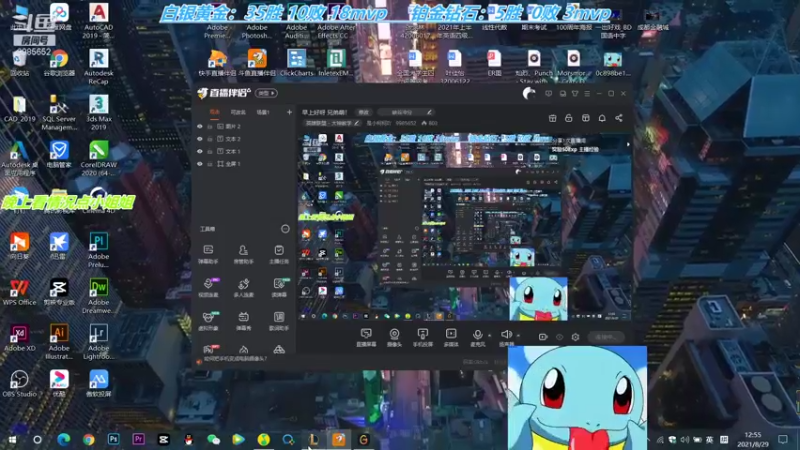Expand the microphone dropdown arrow
Screen dimensions: 800x450
coord(489,336)
